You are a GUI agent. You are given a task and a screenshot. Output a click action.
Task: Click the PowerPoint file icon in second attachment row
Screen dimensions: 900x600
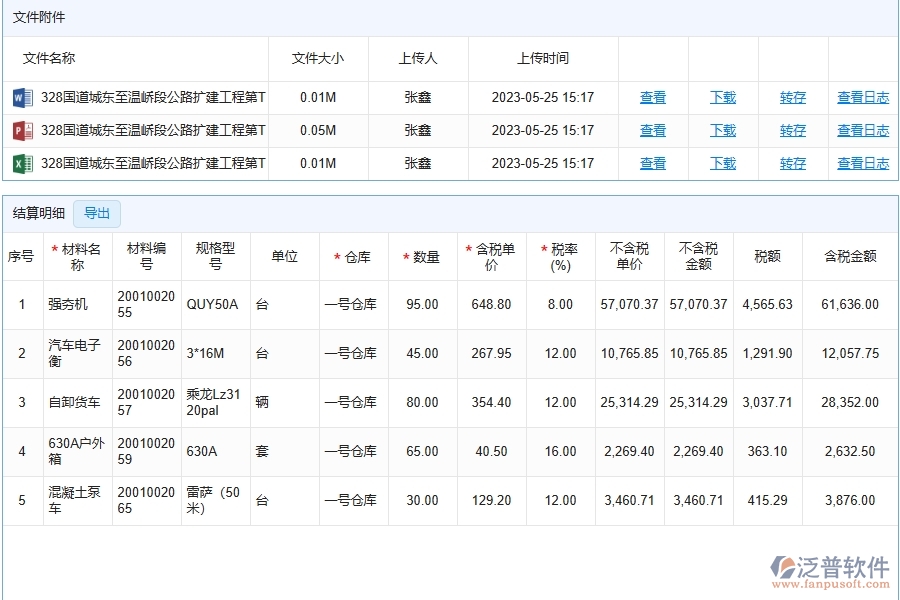coord(22,131)
